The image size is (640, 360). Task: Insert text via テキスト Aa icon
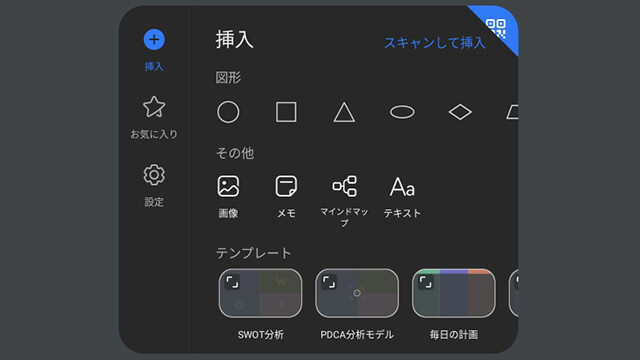(402, 187)
